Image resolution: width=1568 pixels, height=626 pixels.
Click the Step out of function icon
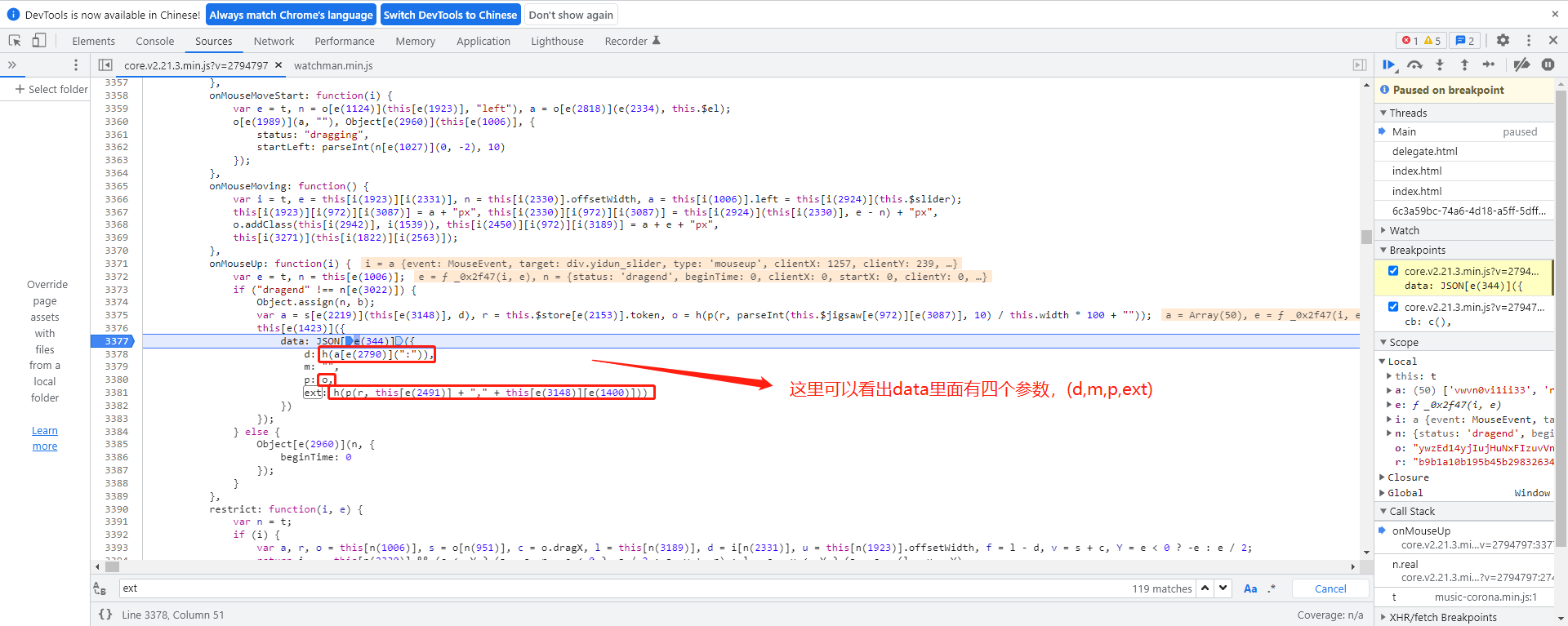(x=1464, y=64)
